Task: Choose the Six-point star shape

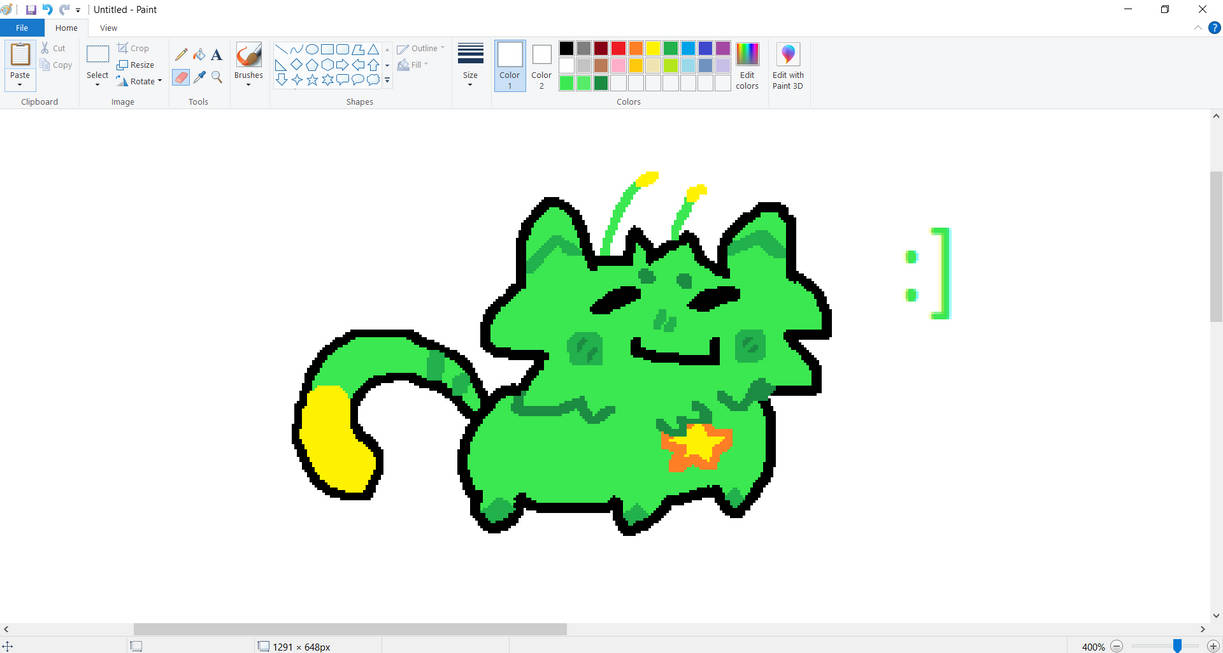Action: click(327, 80)
